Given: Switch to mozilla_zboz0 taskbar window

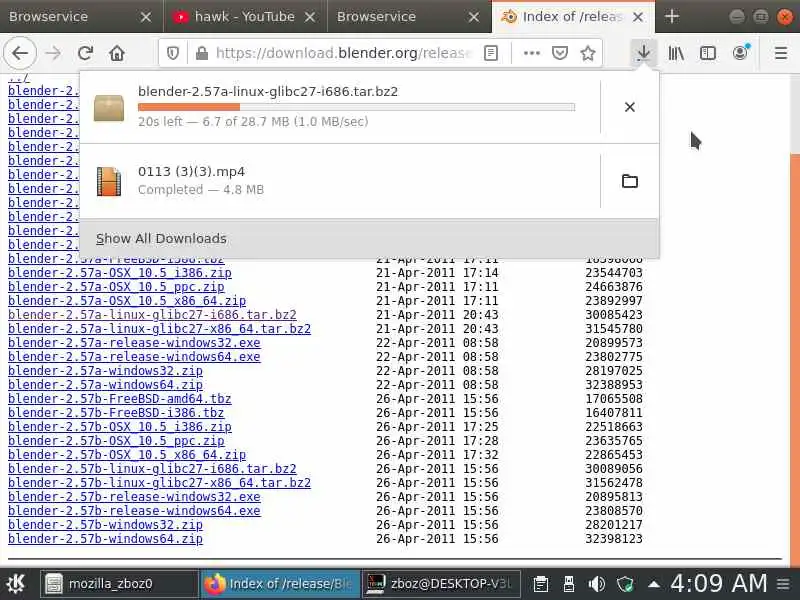Looking at the screenshot, I should 118,584.
